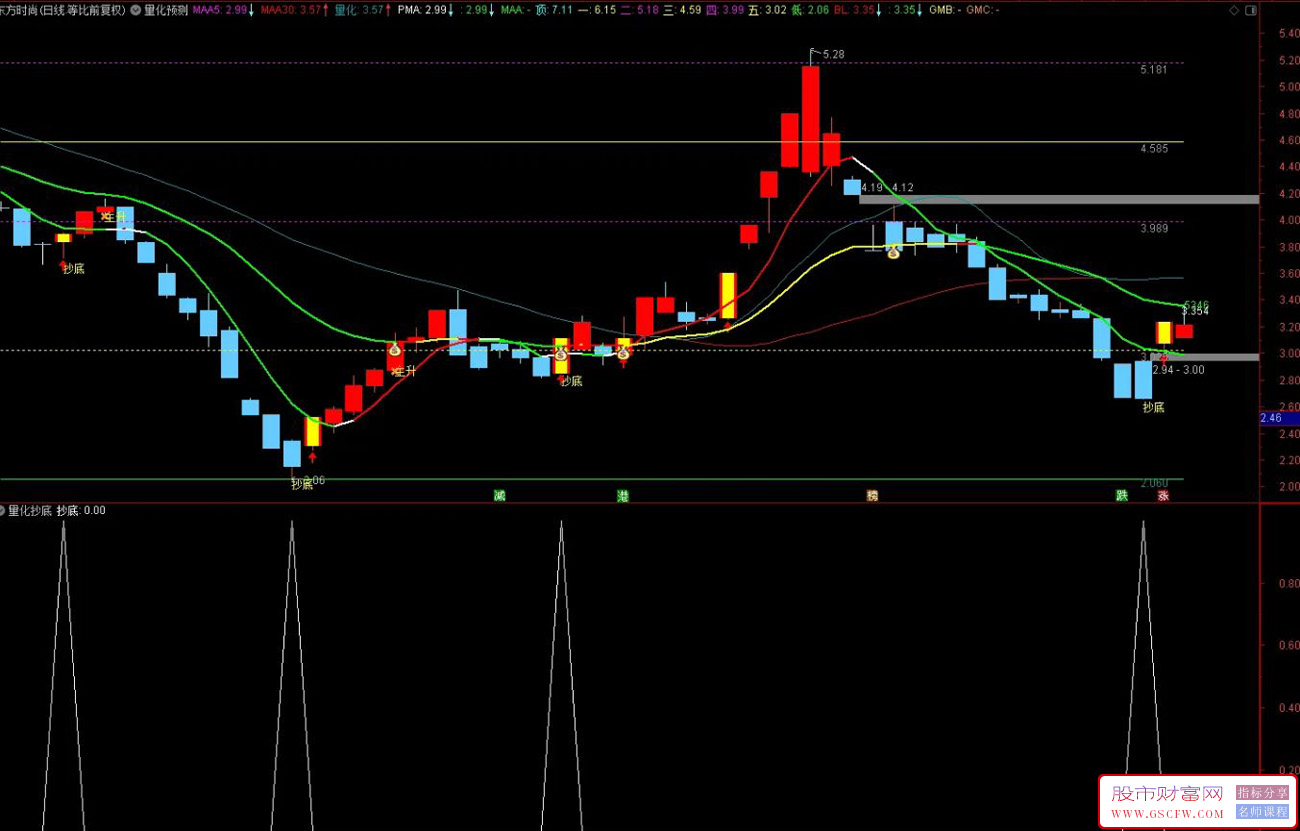Click the 2.060 support level label
Viewport: 1300px width, 831px height.
pos(1153,485)
